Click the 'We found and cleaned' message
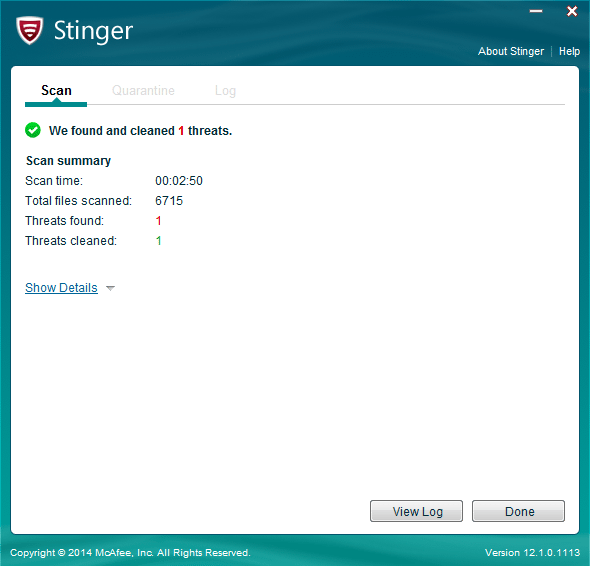Screen dimensions: 590x566 [x=140, y=131]
